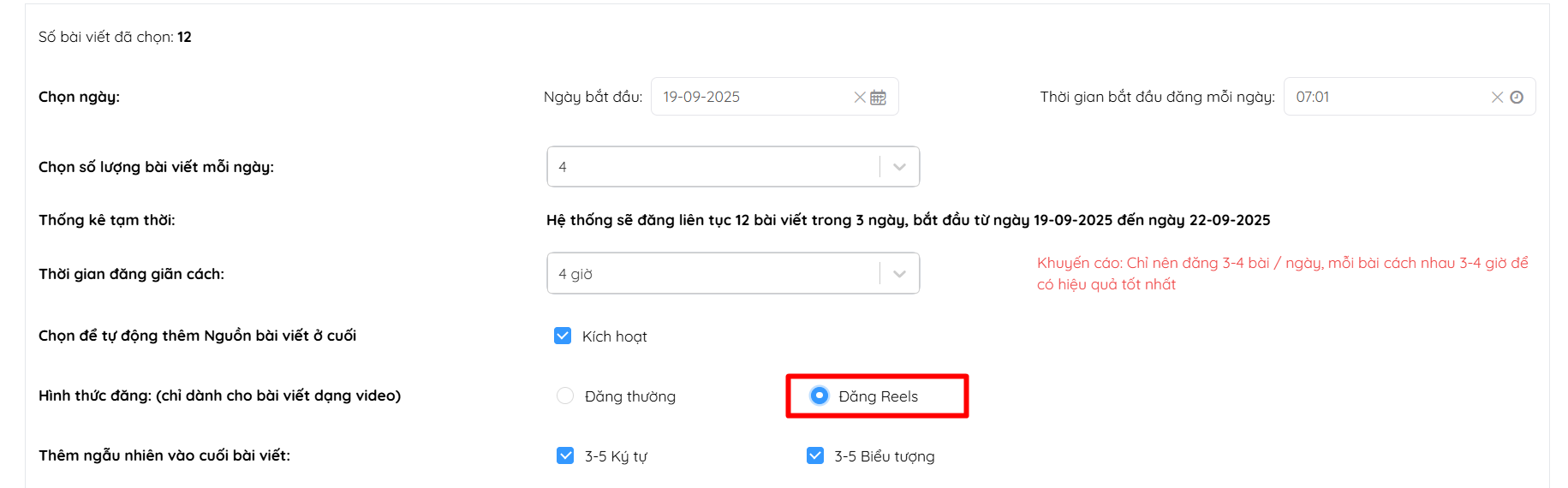1568x488 pixels.
Task: Click the chevron beside '4 giờ' interval
Action: [899, 274]
